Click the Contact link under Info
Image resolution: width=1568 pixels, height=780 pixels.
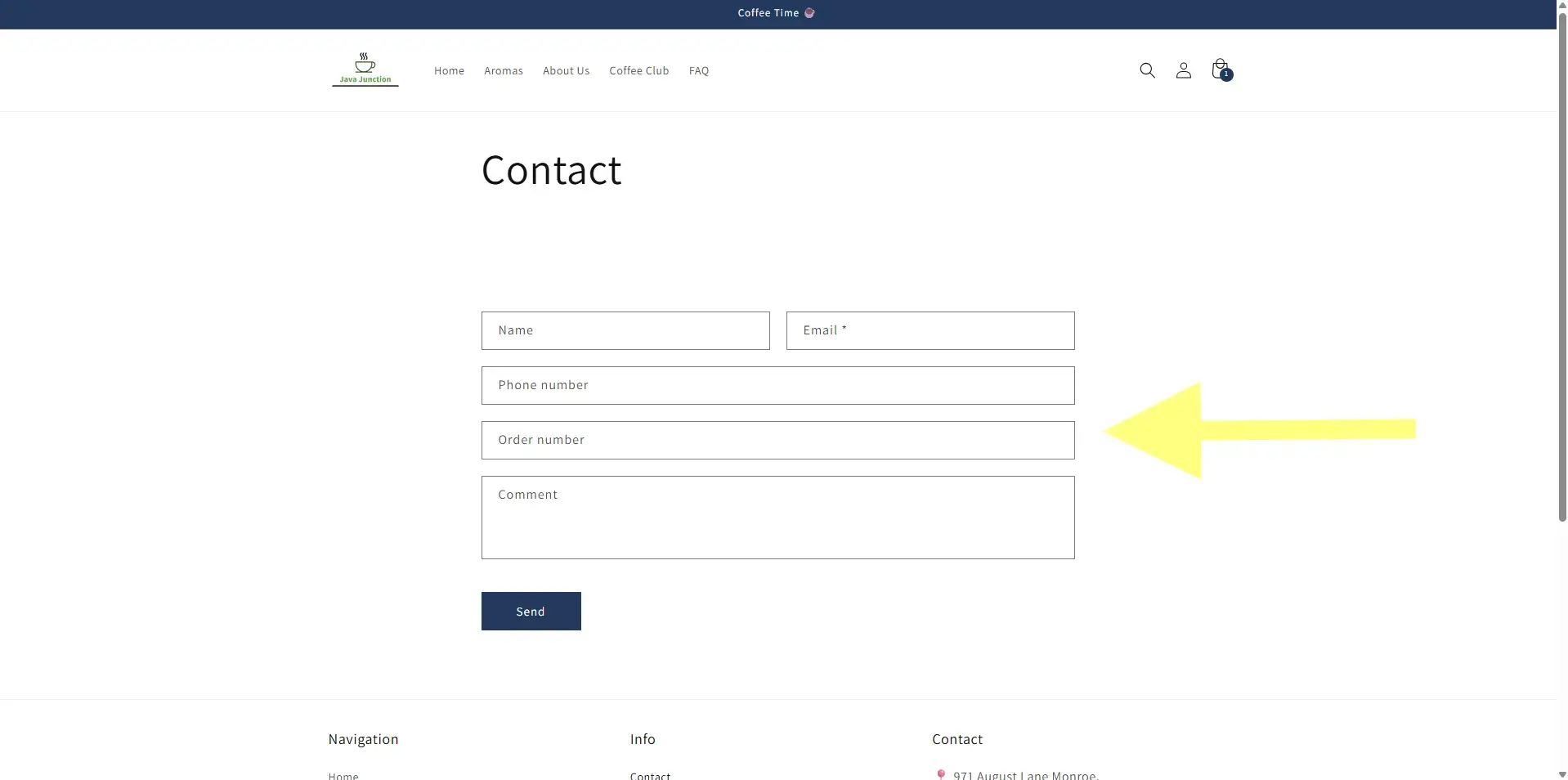[650, 775]
